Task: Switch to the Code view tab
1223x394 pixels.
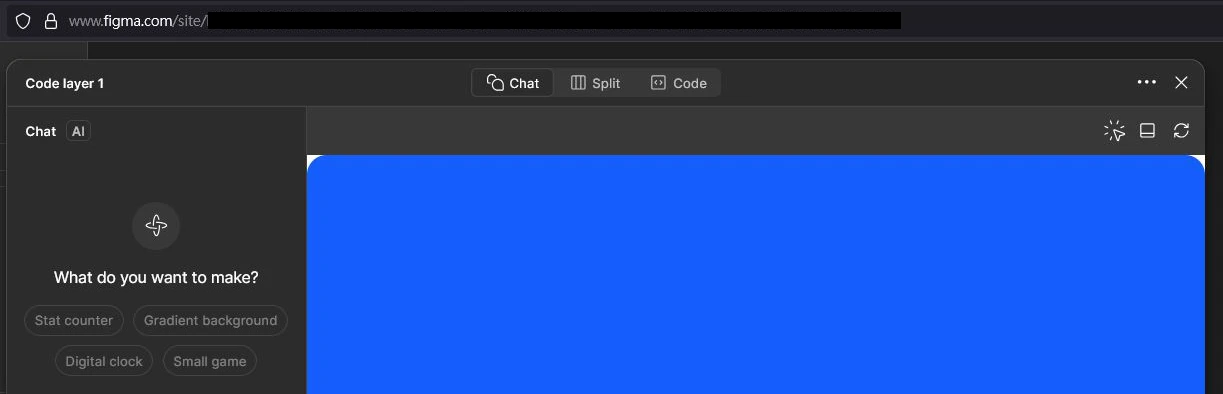Action: click(679, 83)
